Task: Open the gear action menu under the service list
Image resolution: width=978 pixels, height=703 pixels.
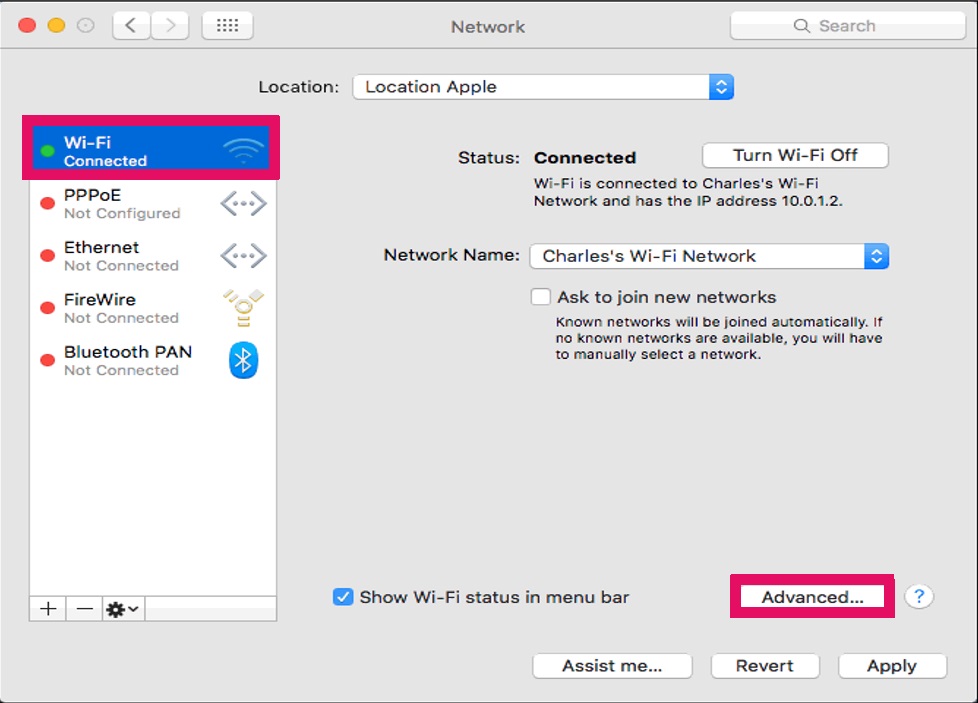Action: point(123,608)
